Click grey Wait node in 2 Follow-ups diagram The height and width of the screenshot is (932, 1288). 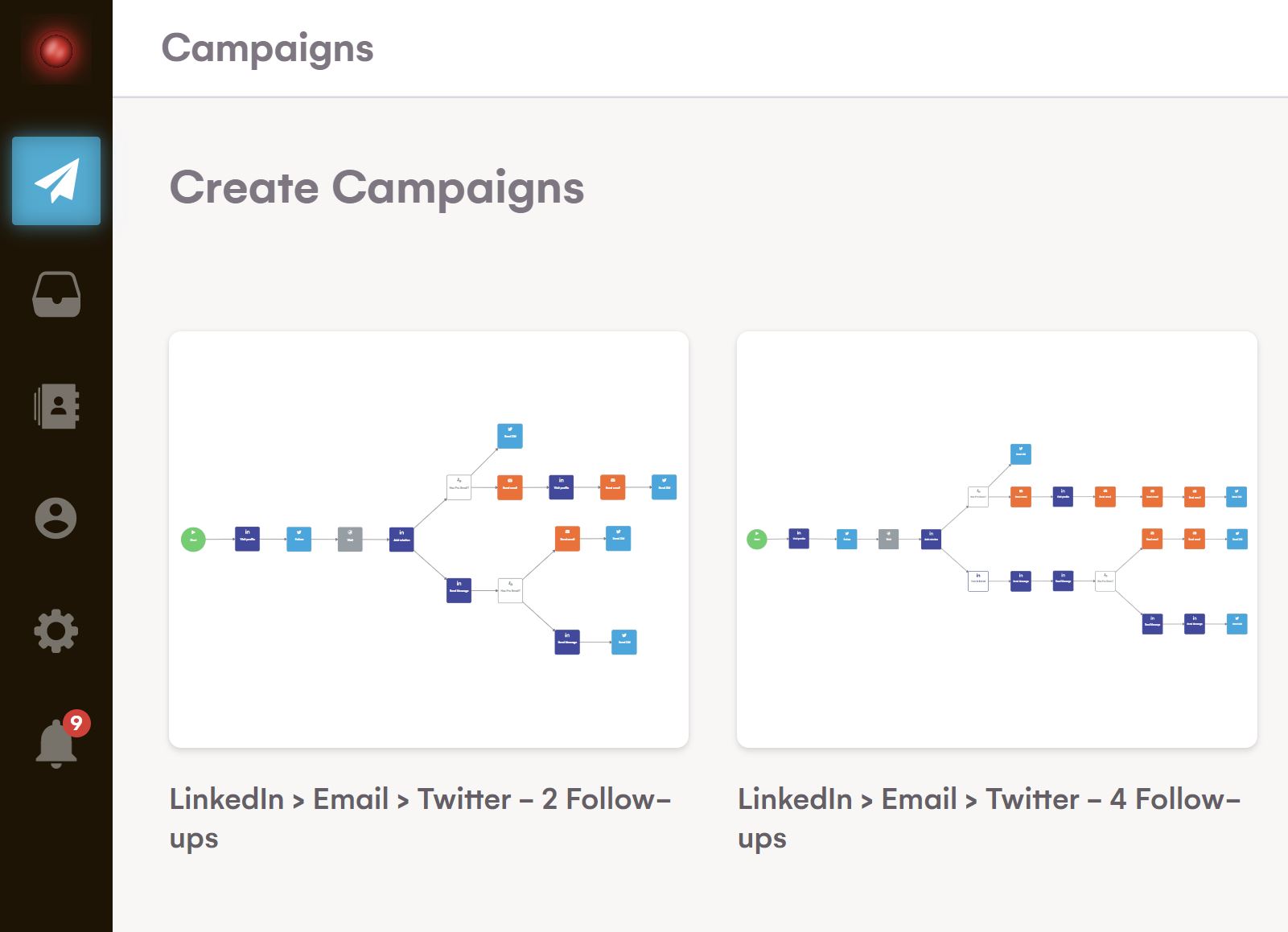tap(350, 539)
